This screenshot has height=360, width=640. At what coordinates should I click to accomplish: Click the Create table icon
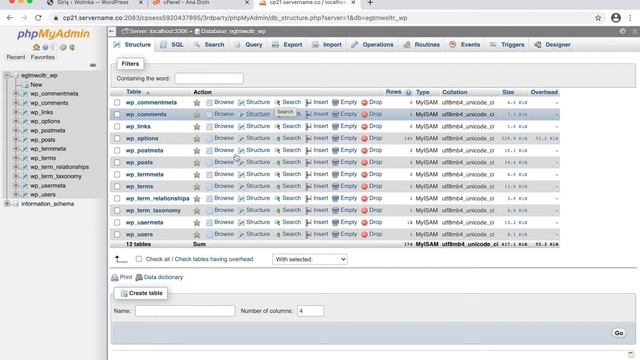124,293
